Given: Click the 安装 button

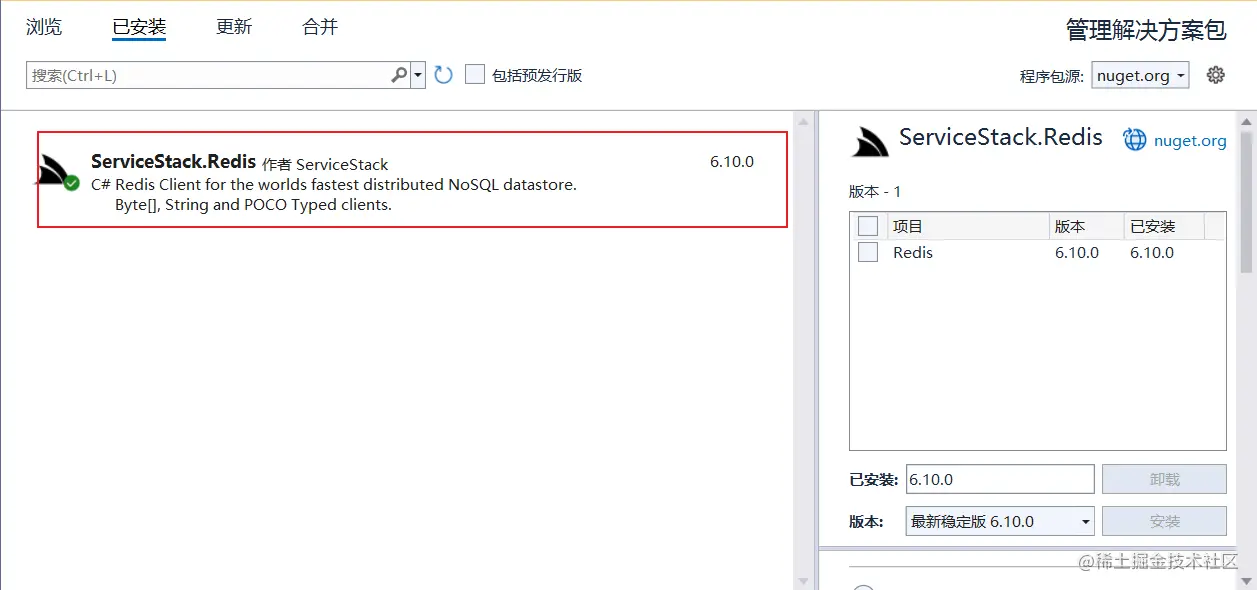Looking at the screenshot, I should 1164,521.
